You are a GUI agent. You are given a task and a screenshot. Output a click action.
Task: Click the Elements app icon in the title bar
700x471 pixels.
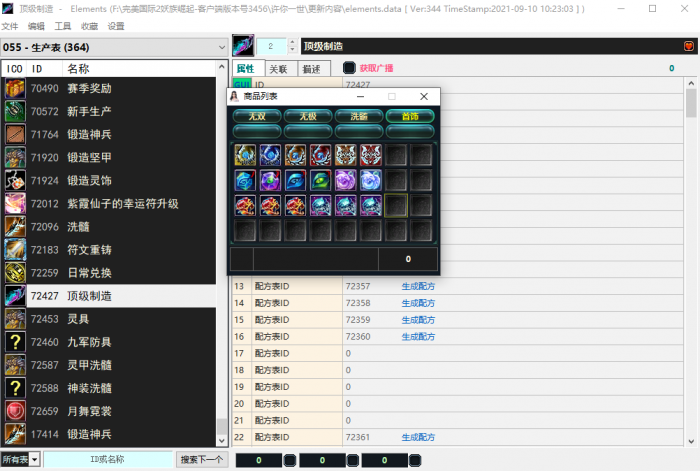tap(8, 8)
